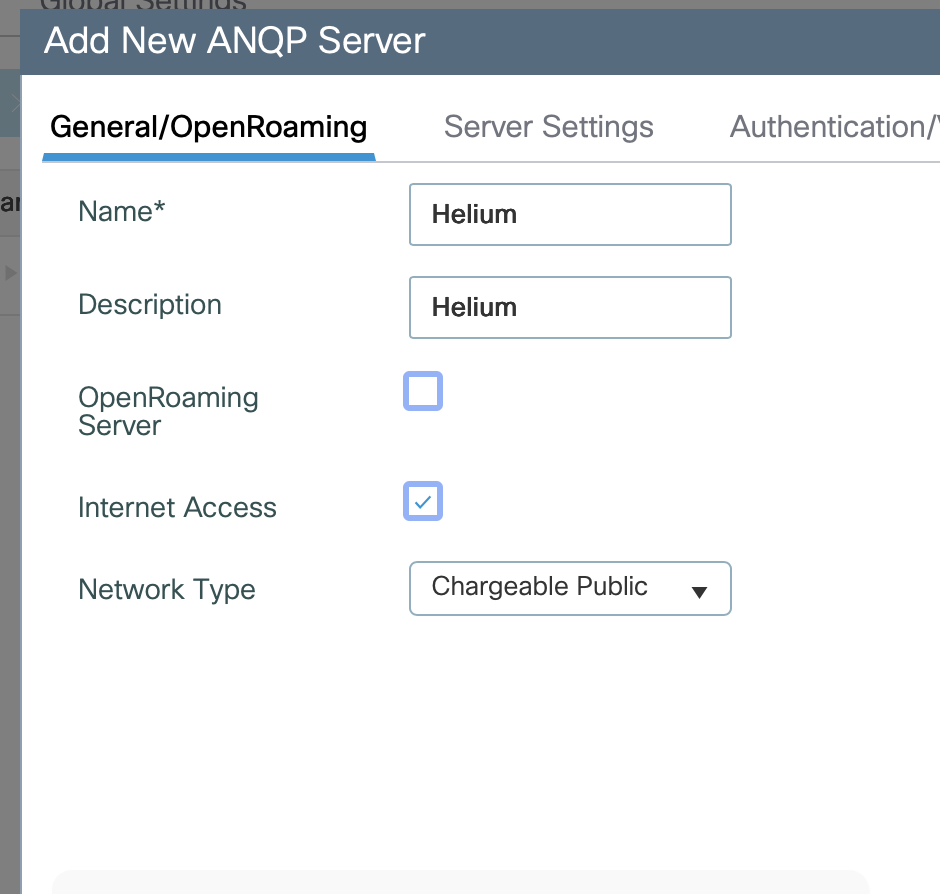The image size is (940, 894).
Task: Expand the triangle arrow behind the dialog
Action: 11,272
